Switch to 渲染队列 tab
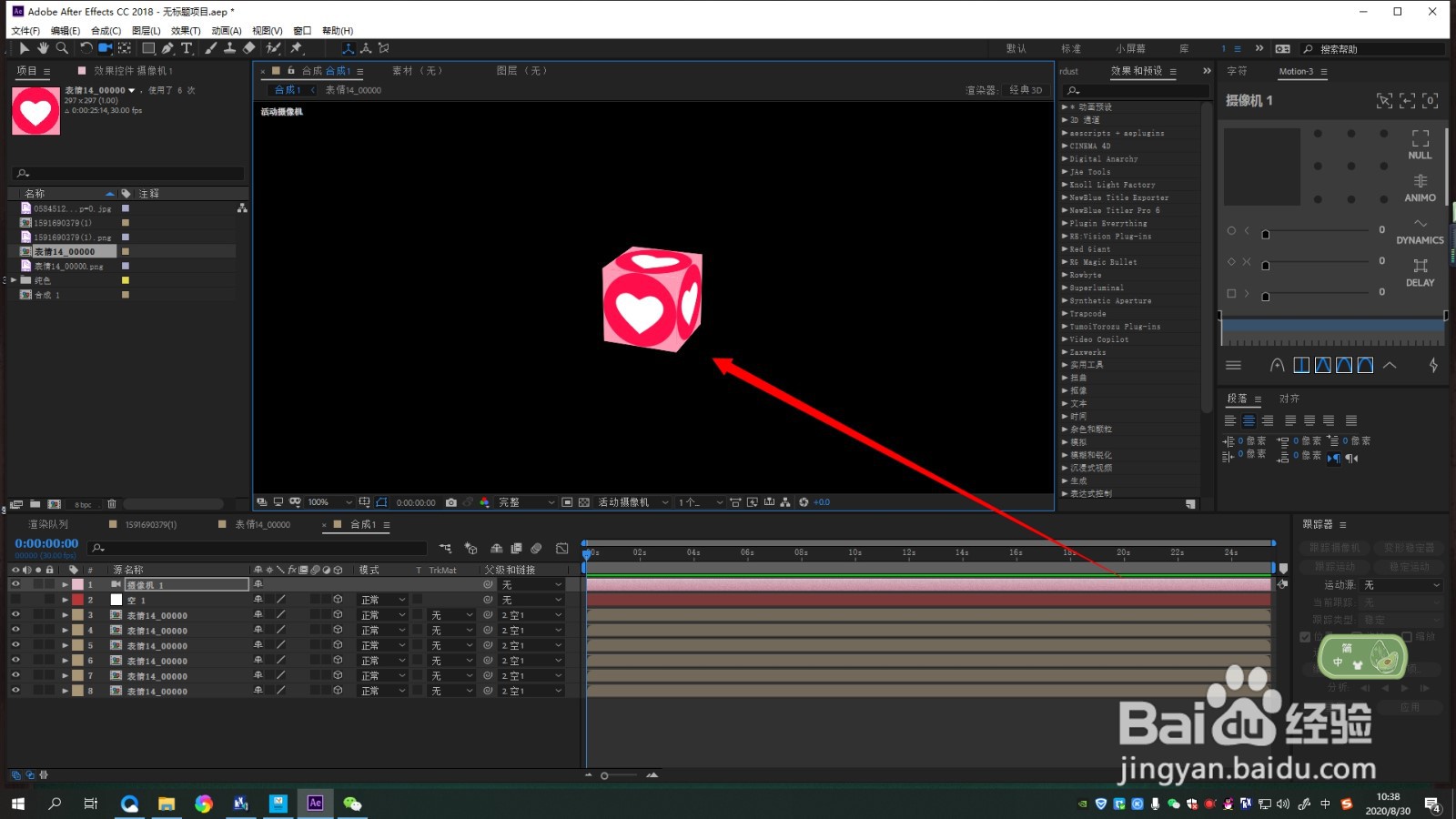 coord(48,524)
